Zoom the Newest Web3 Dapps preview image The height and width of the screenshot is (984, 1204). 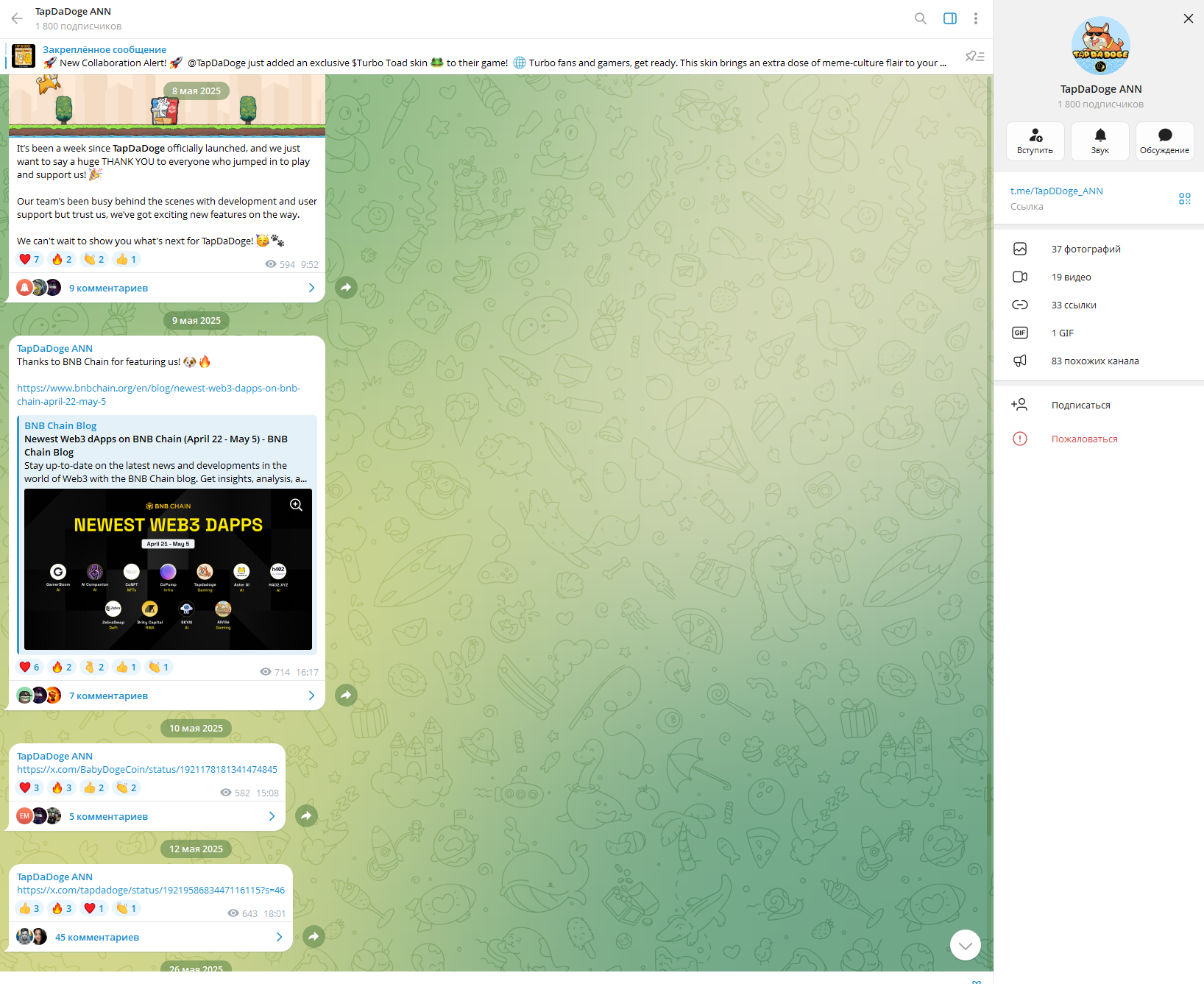[x=296, y=505]
